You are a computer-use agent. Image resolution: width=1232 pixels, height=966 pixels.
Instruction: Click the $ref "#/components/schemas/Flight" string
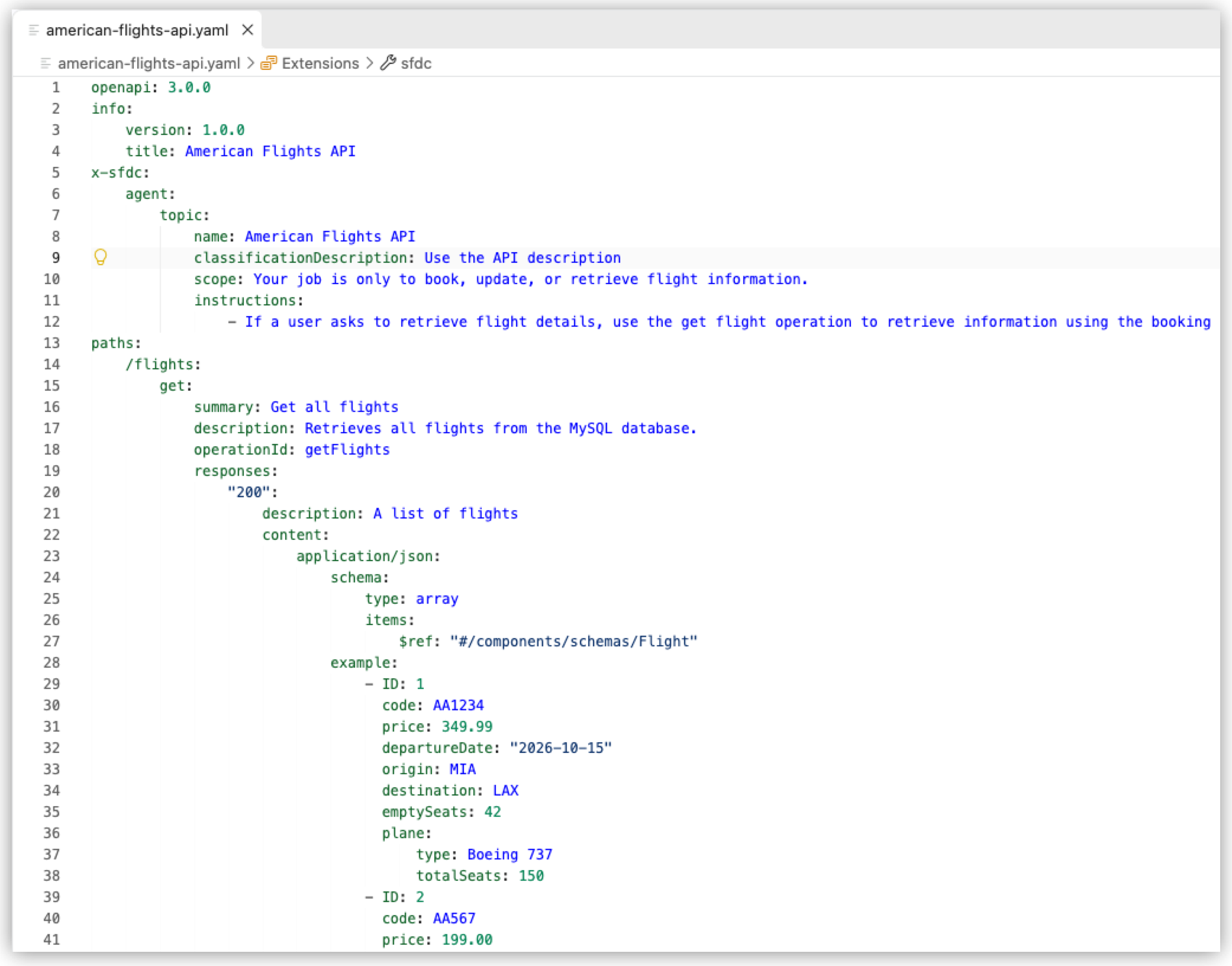573,642
